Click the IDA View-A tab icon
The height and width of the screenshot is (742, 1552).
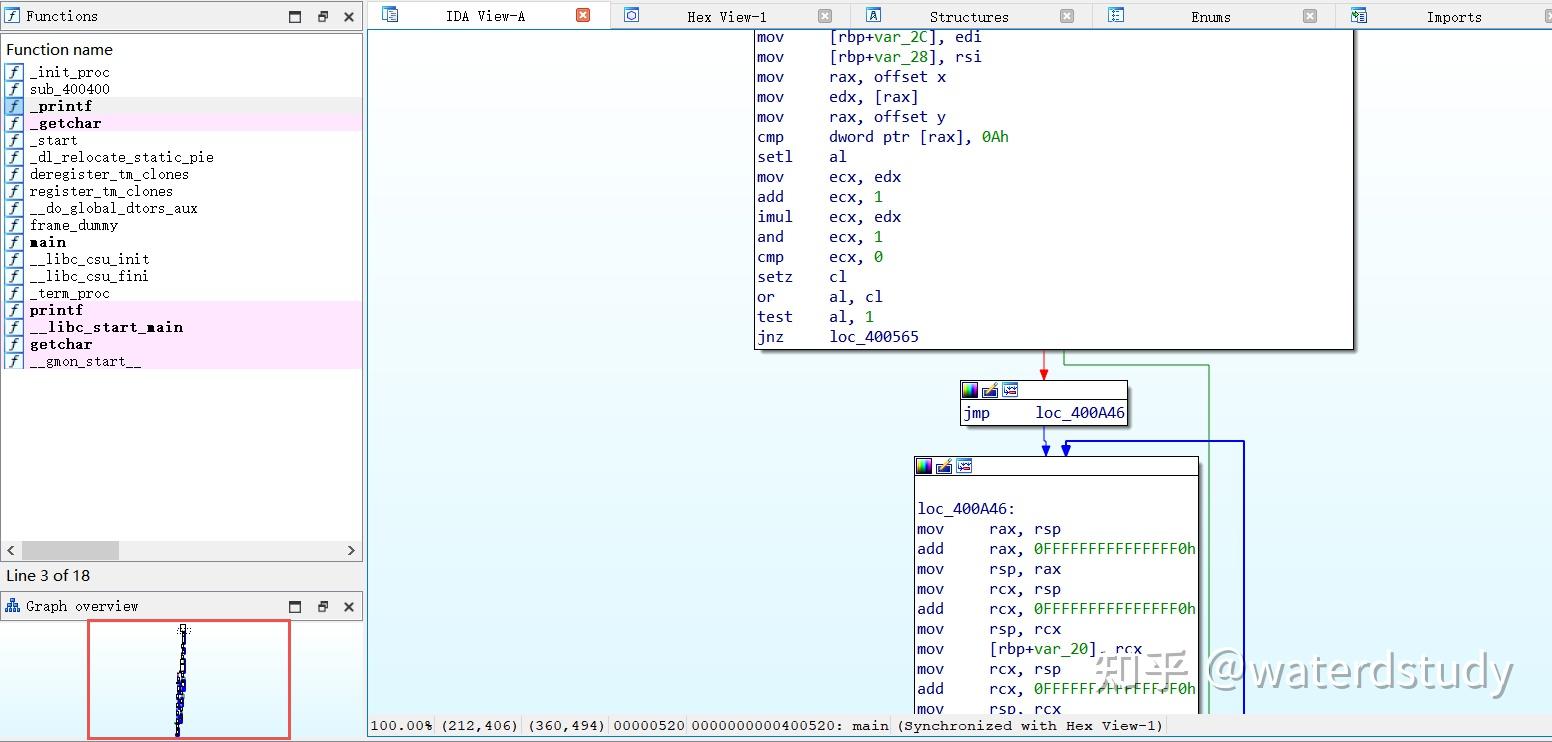click(390, 15)
